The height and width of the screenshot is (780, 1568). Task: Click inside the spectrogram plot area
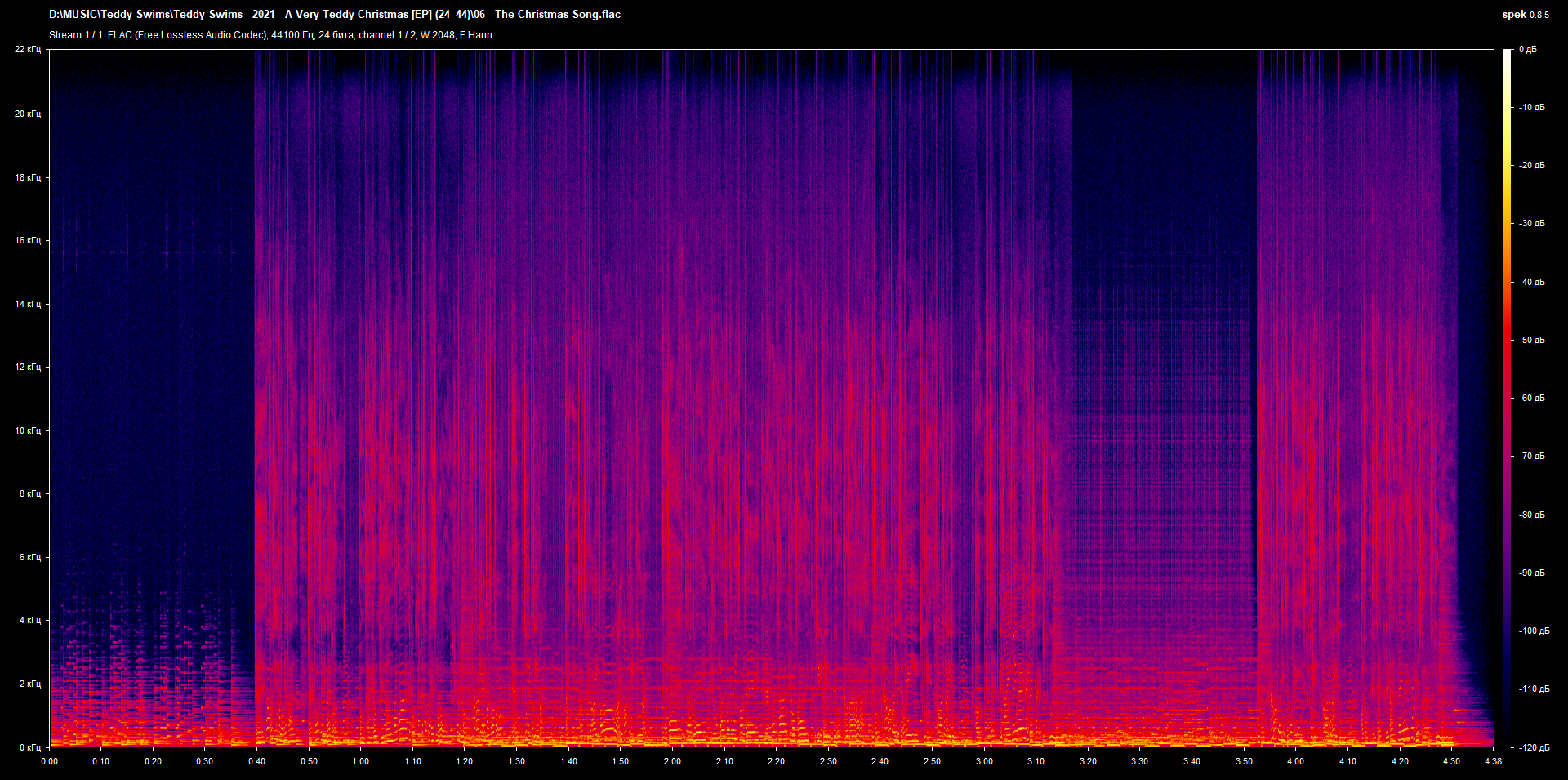click(772, 398)
